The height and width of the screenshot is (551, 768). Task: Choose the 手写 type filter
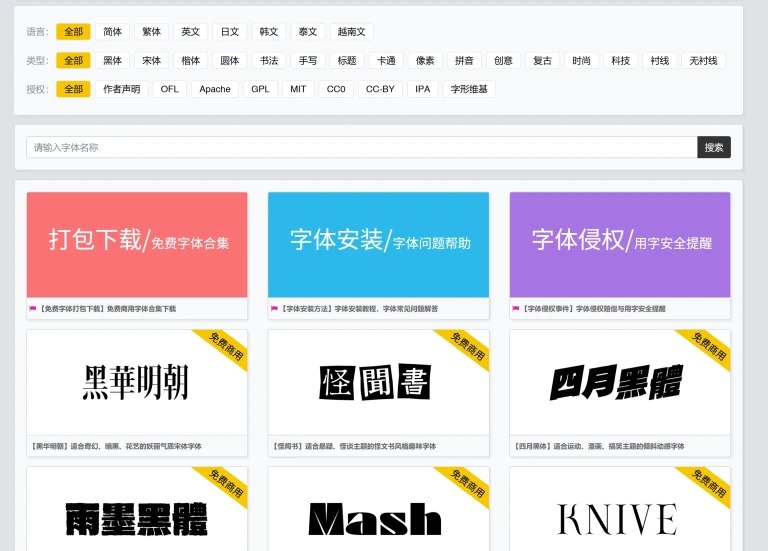[308, 61]
